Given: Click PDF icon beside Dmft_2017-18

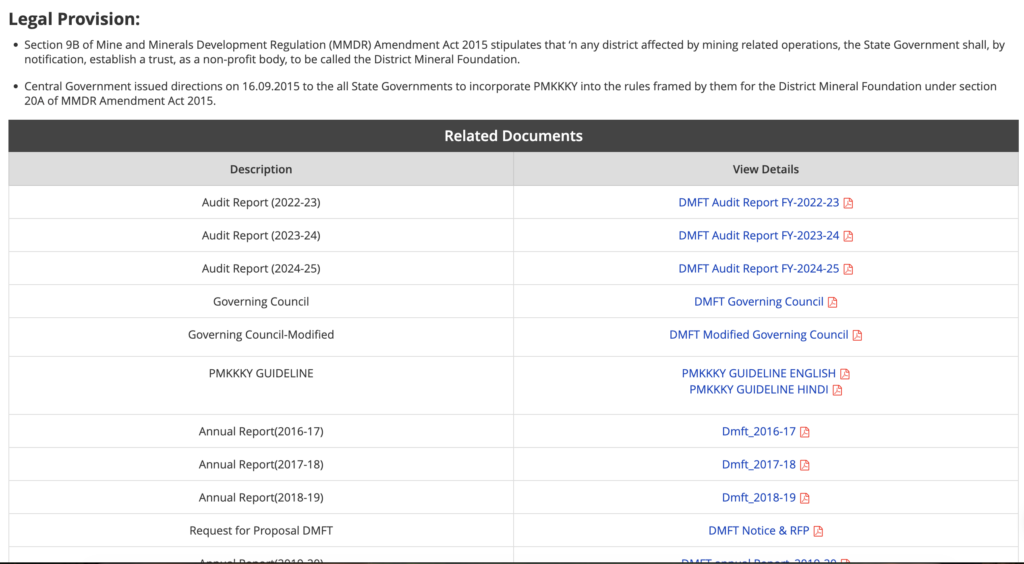Looking at the screenshot, I should point(805,465).
